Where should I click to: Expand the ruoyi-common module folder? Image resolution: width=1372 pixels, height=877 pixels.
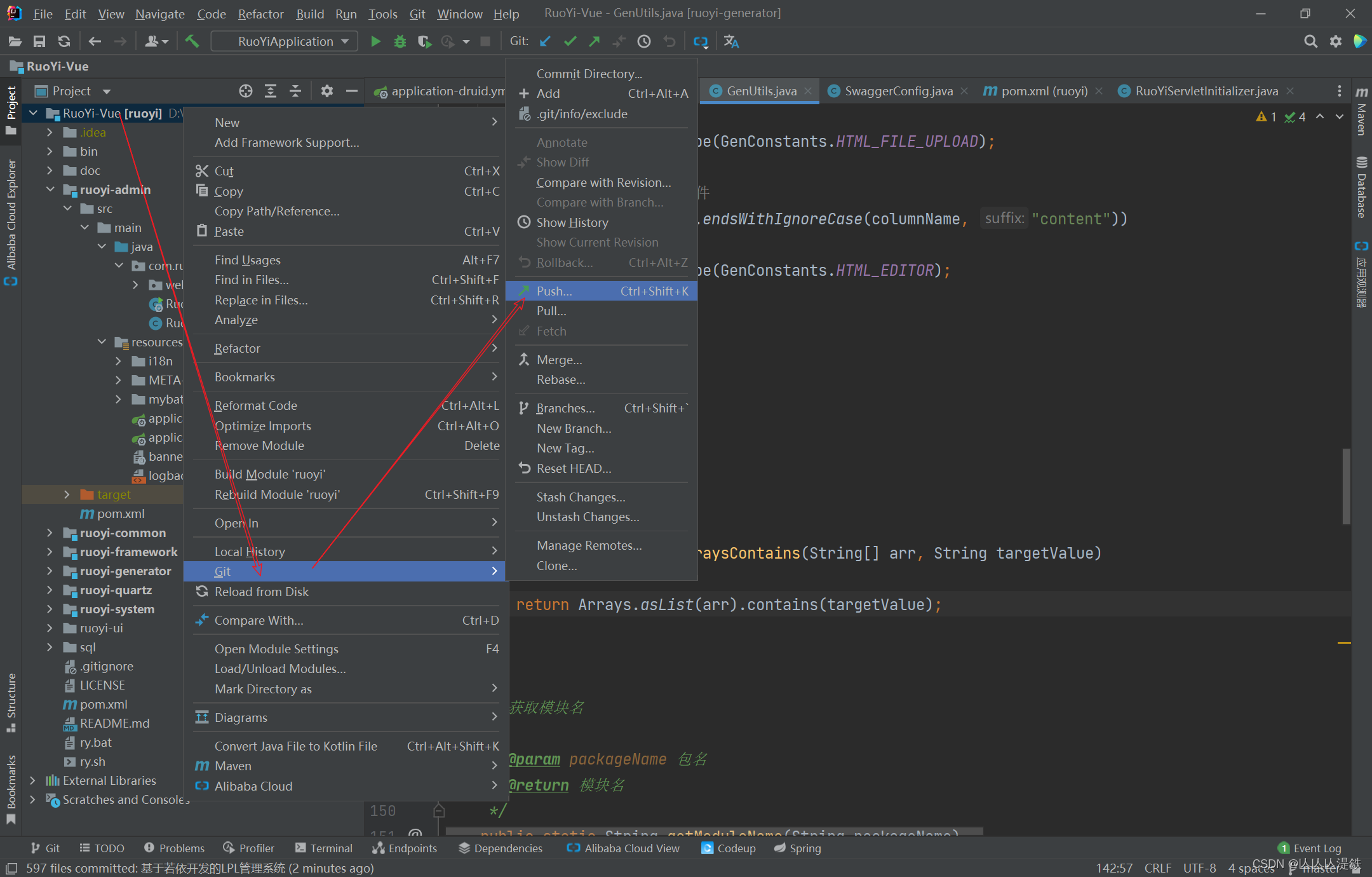click(50, 533)
